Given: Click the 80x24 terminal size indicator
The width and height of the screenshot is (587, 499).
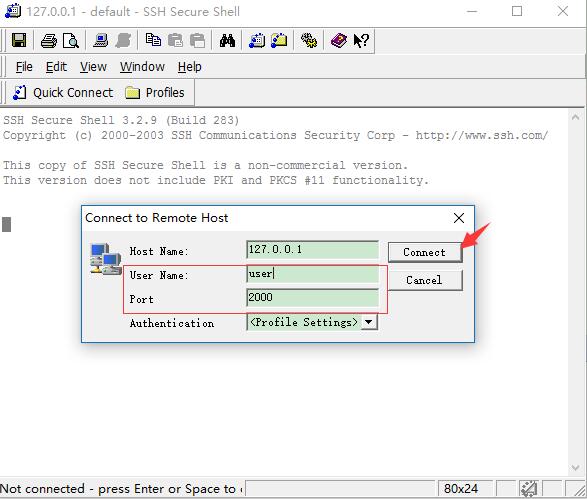Looking at the screenshot, I should tap(461, 489).
